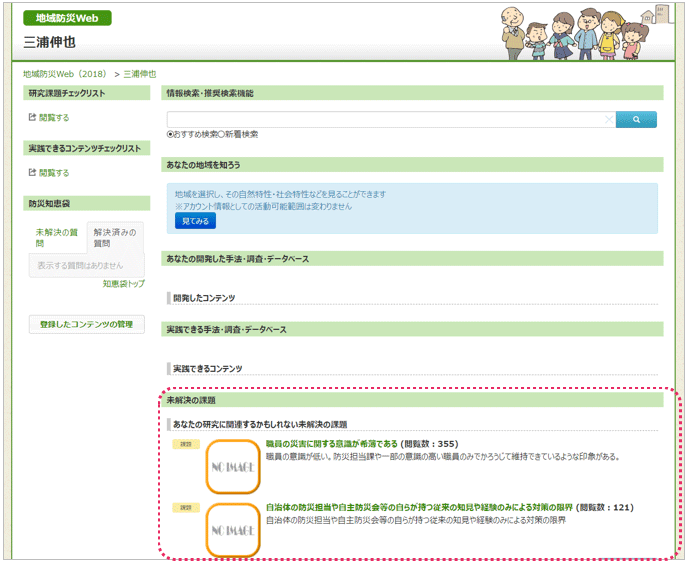Click the 地域防災Web（2018） breadcrumb link

point(66,74)
